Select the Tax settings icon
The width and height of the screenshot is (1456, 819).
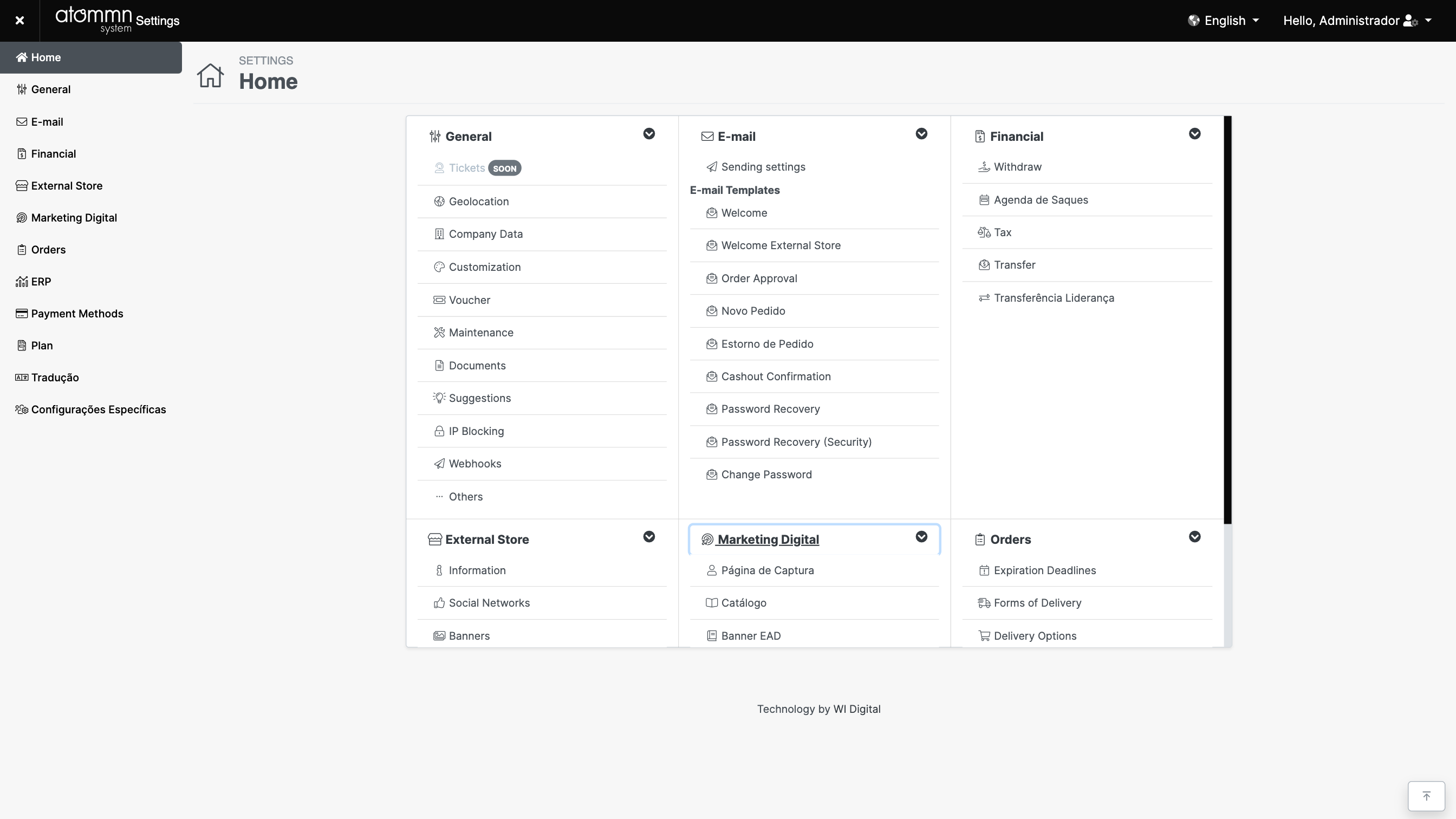[984, 232]
